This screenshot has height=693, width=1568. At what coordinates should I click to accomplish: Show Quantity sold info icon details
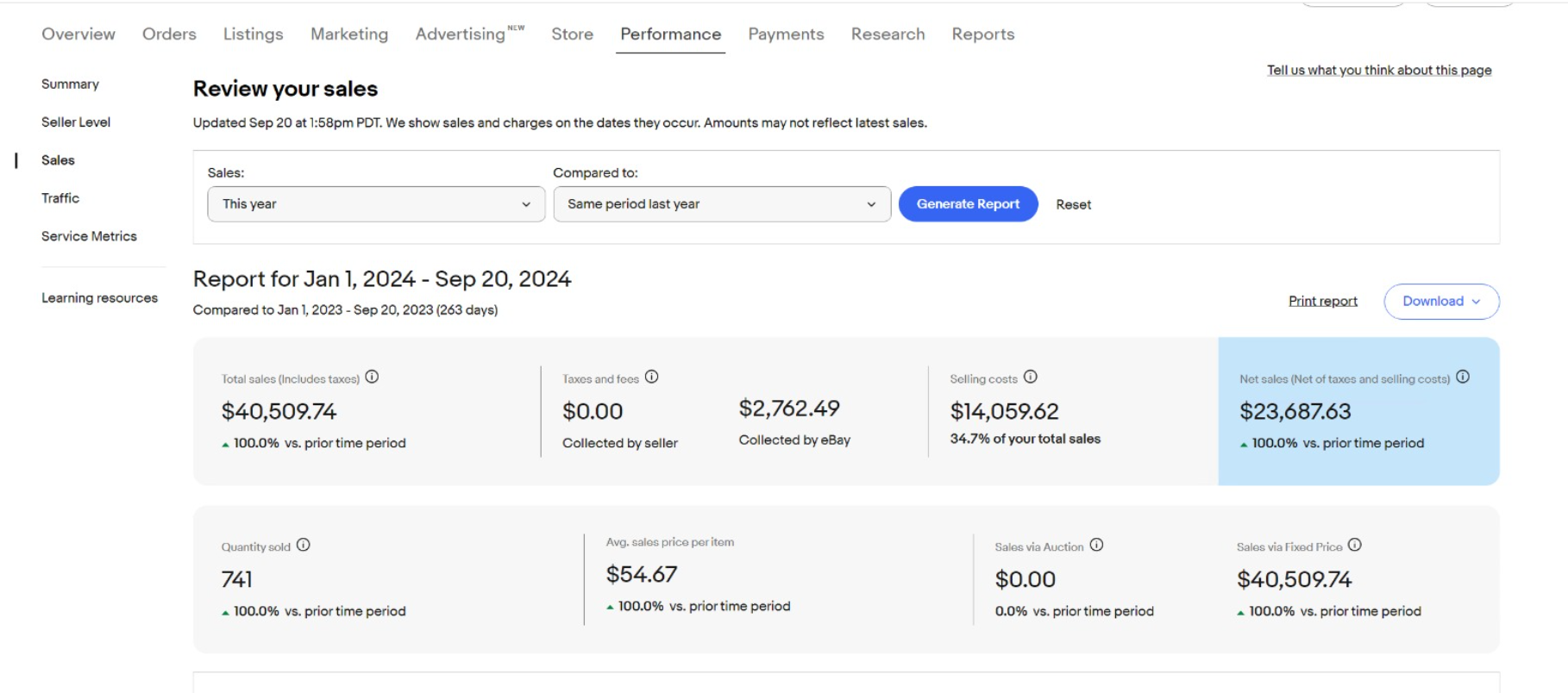pyautogui.click(x=304, y=545)
